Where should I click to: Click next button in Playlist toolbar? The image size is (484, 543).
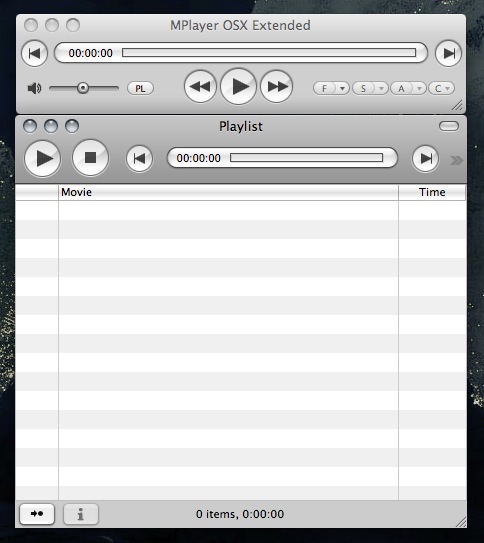coord(425,159)
